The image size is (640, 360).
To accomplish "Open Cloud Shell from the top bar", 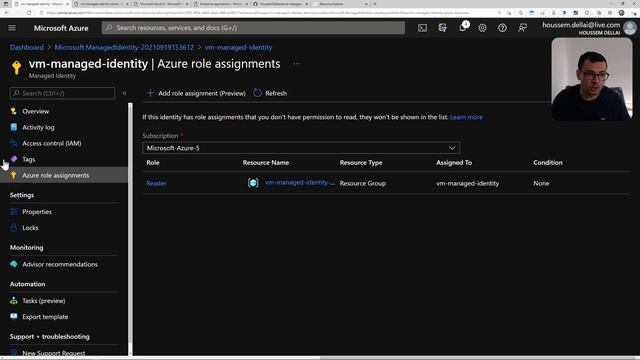I will pyautogui.click(x=422, y=28).
